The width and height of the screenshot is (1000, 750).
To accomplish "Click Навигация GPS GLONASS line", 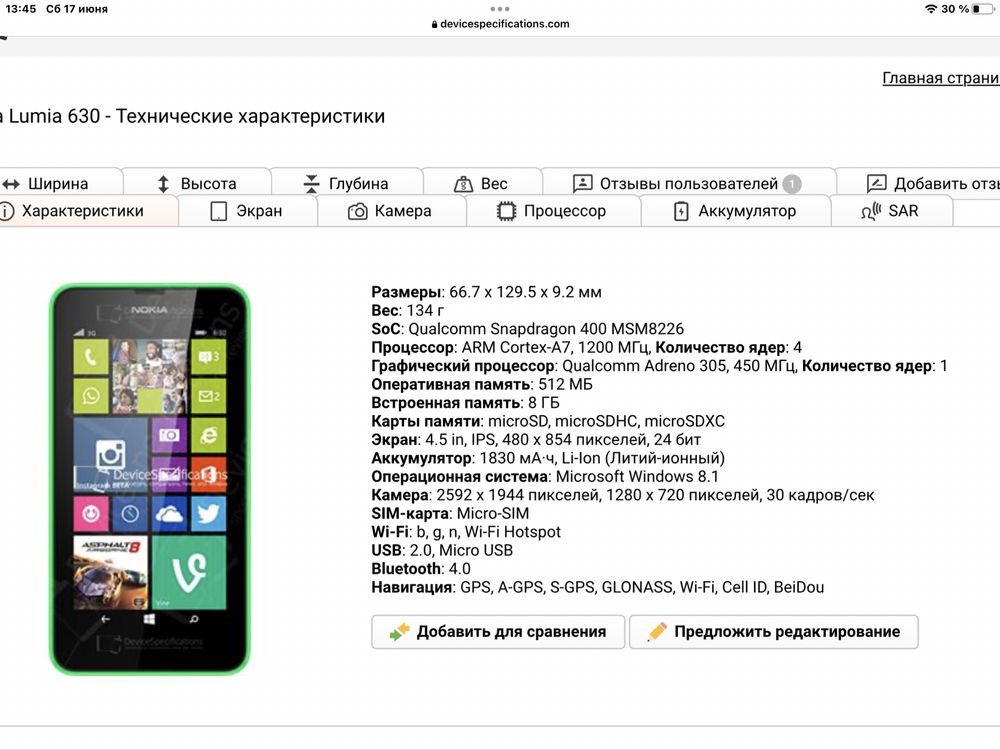I will pos(598,588).
